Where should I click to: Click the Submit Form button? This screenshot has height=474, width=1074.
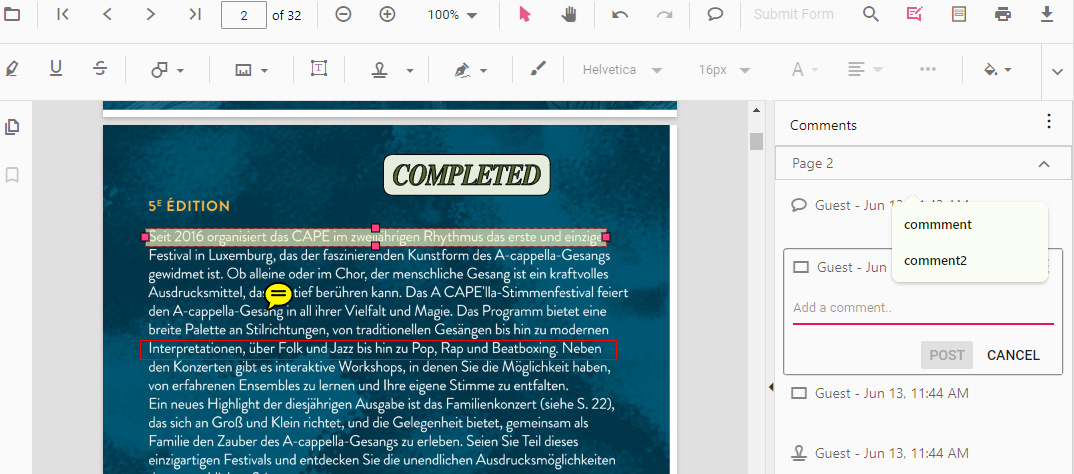[x=793, y=14]
